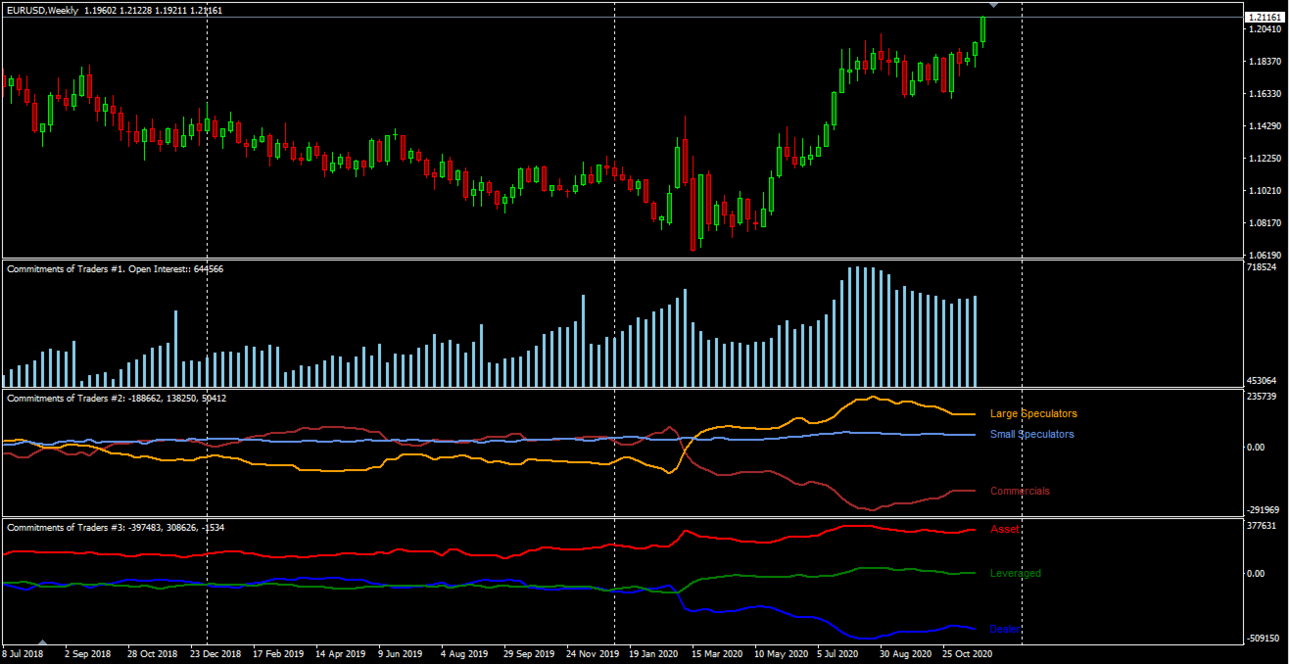This screenshot has height=664, width=1290.
Task: Click the 28 Oct 2018 date label
Action: pyautogui.click(x=151, y=654)
